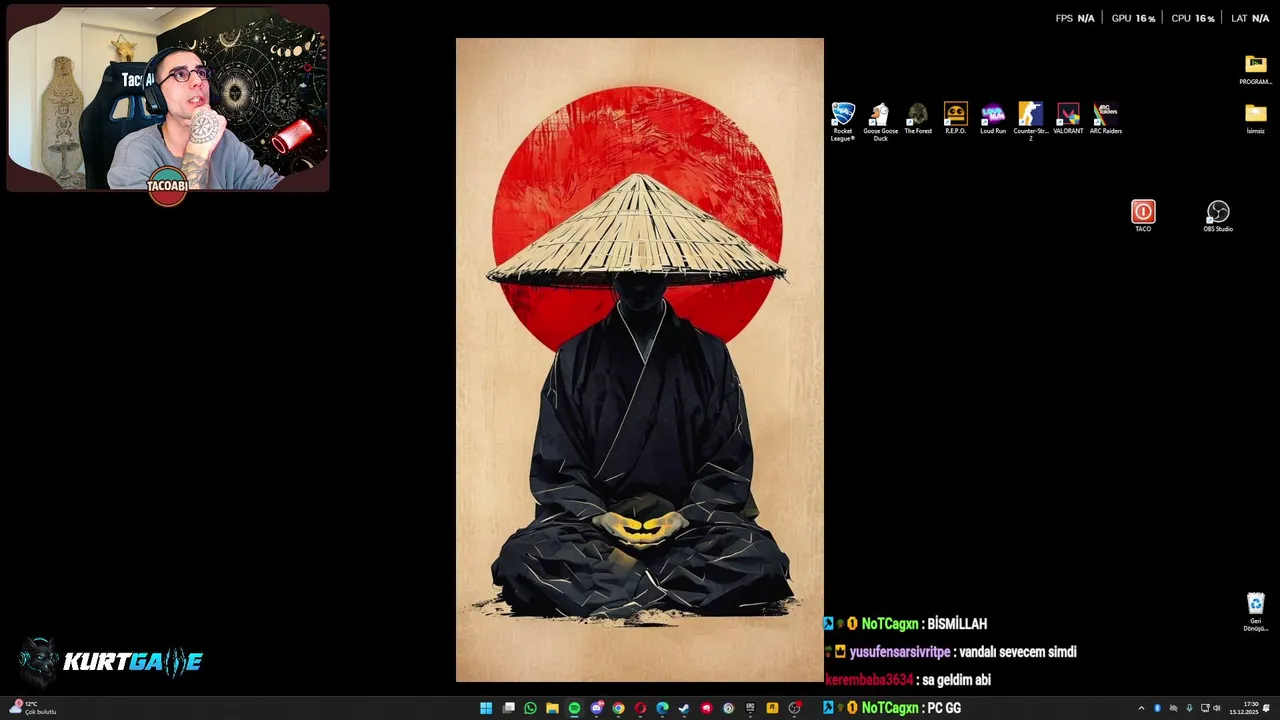Click the TACOABI badge on webcam

[x=168, y=186]
